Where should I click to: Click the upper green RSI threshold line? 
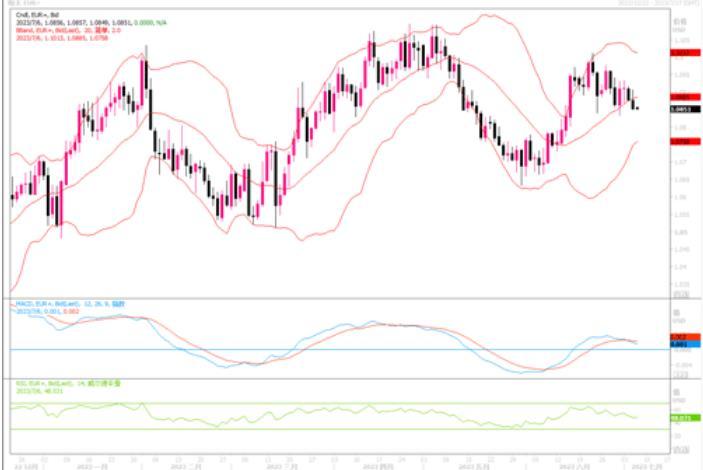tap(300, 404)
